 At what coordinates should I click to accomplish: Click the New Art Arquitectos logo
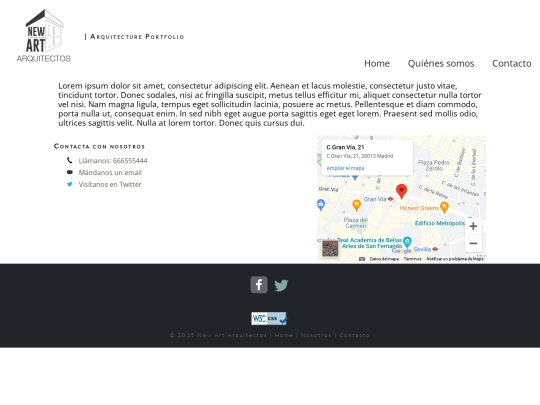click(44, 36)
